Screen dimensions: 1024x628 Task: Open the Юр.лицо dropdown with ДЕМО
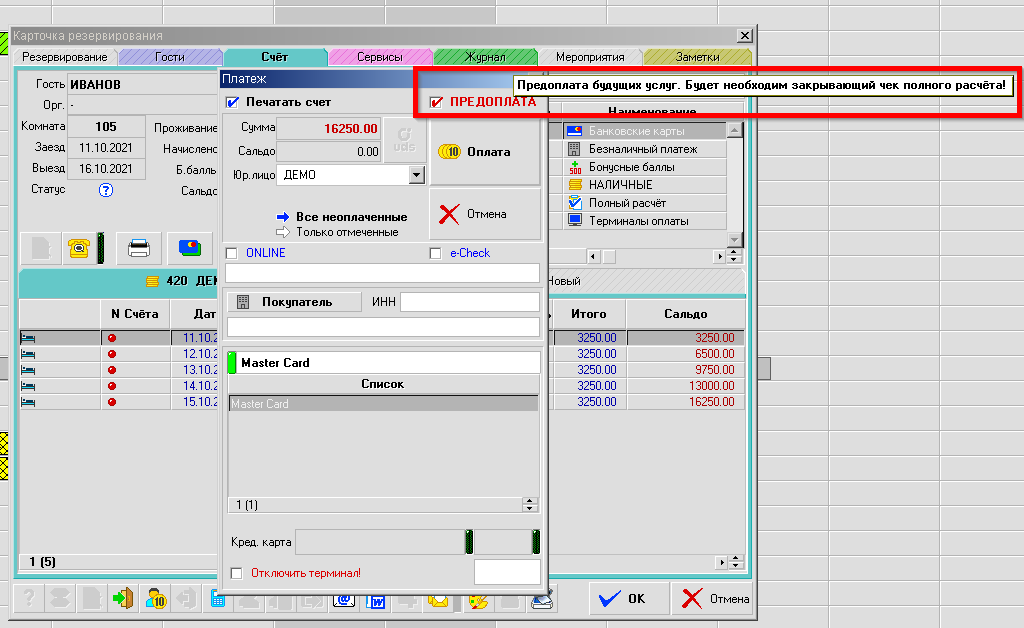pyautogui.click(x=416, y=175)
